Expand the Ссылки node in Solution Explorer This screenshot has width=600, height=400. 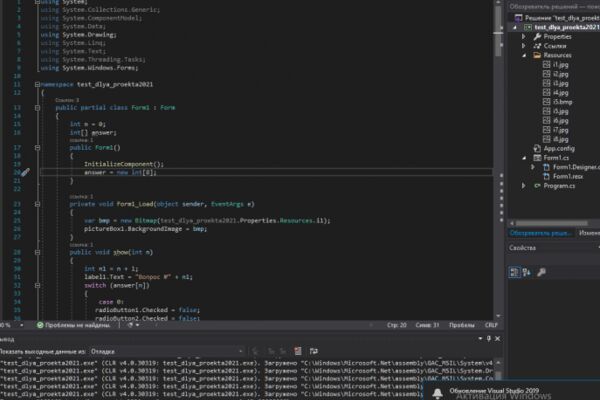pos(524,46)
